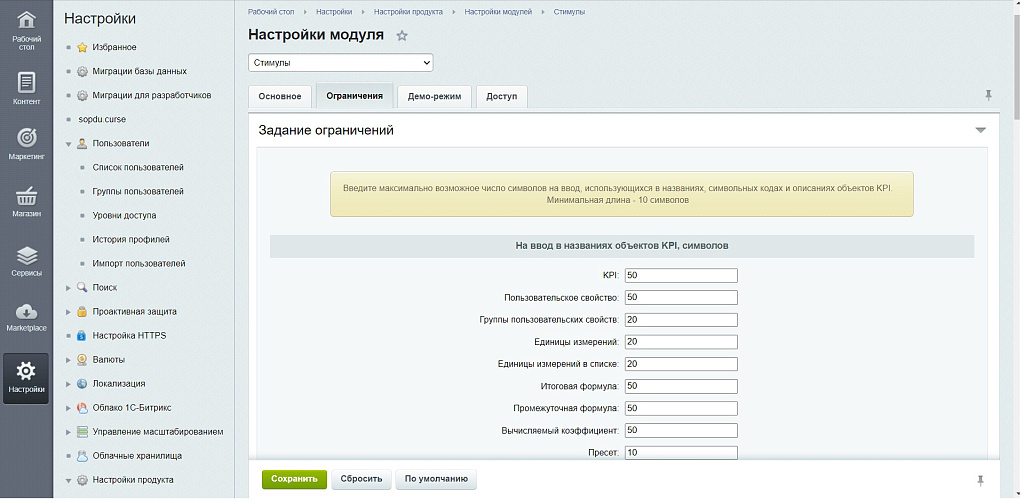Add page to favorites with star icon
The width and height of the screenshot is (1024, 503).
pos(402,36)
